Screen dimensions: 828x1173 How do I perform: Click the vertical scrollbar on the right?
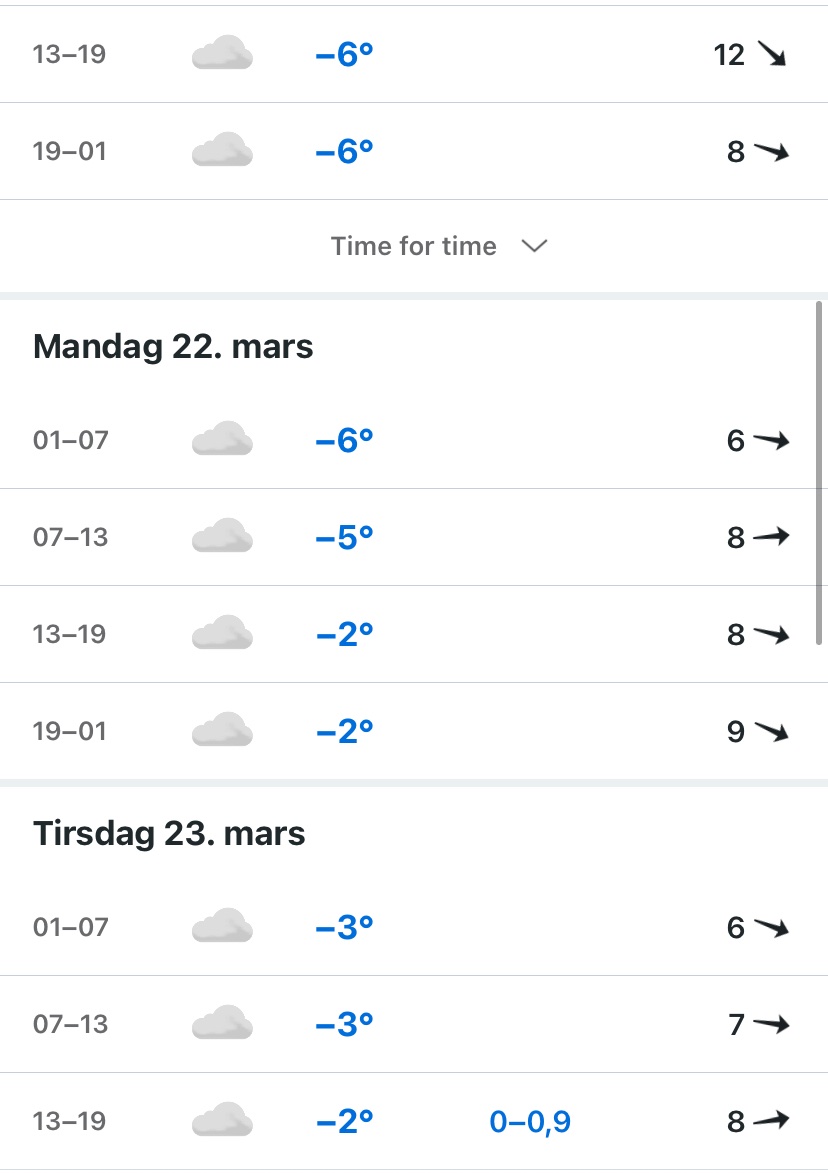pos(820,472)
